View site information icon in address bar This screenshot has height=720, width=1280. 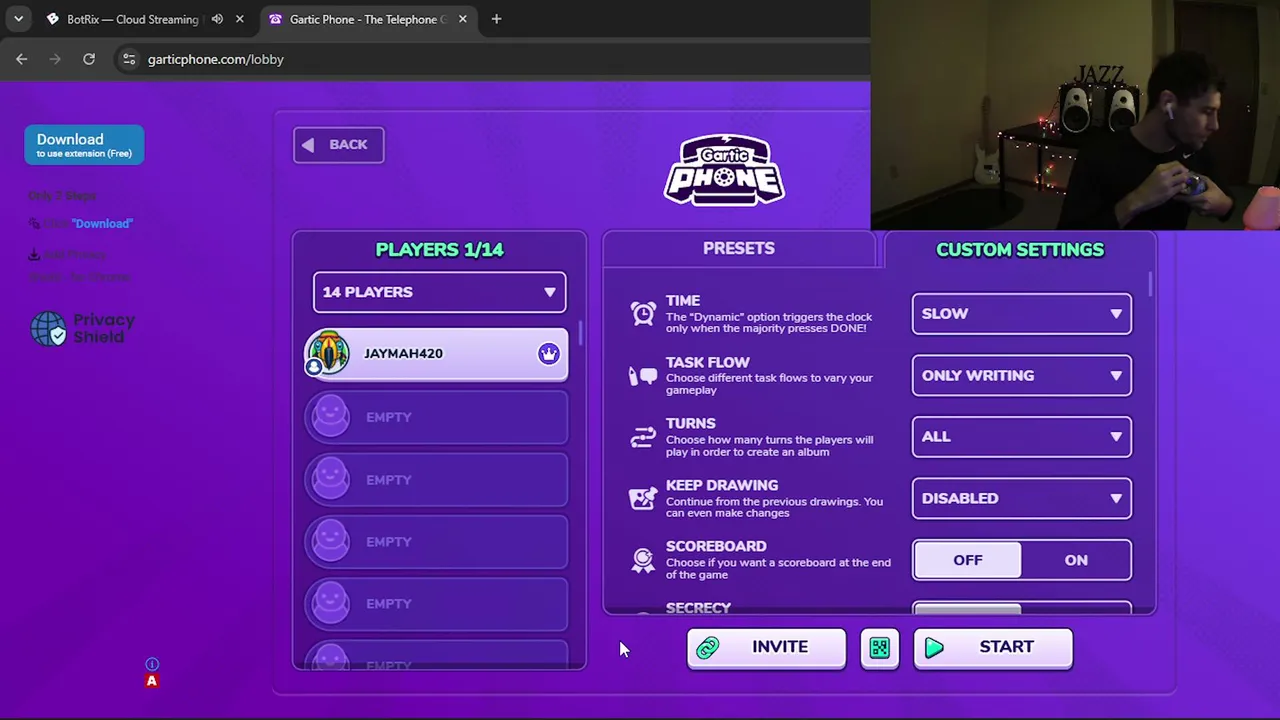tap(129, 59)
